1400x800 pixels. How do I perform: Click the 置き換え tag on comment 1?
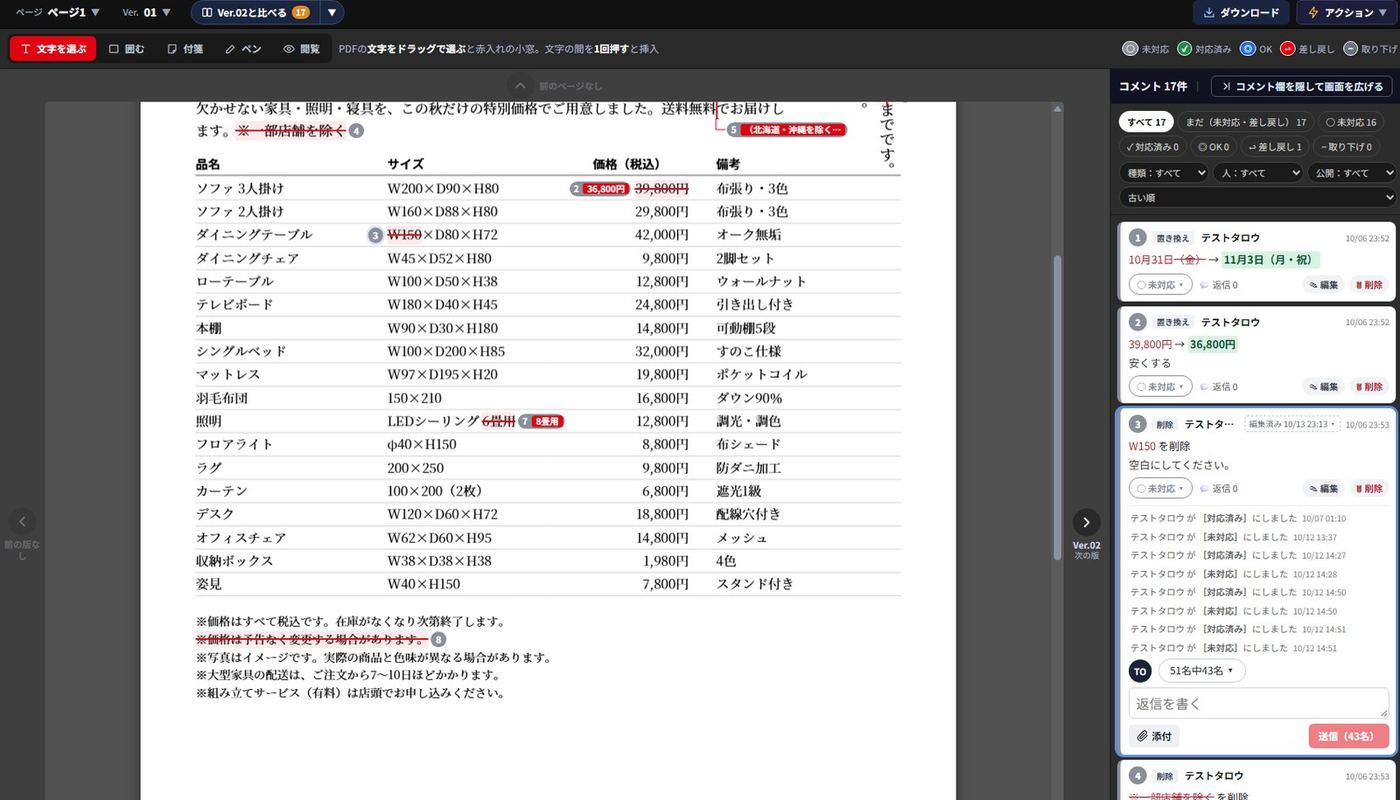(1173, 238)
